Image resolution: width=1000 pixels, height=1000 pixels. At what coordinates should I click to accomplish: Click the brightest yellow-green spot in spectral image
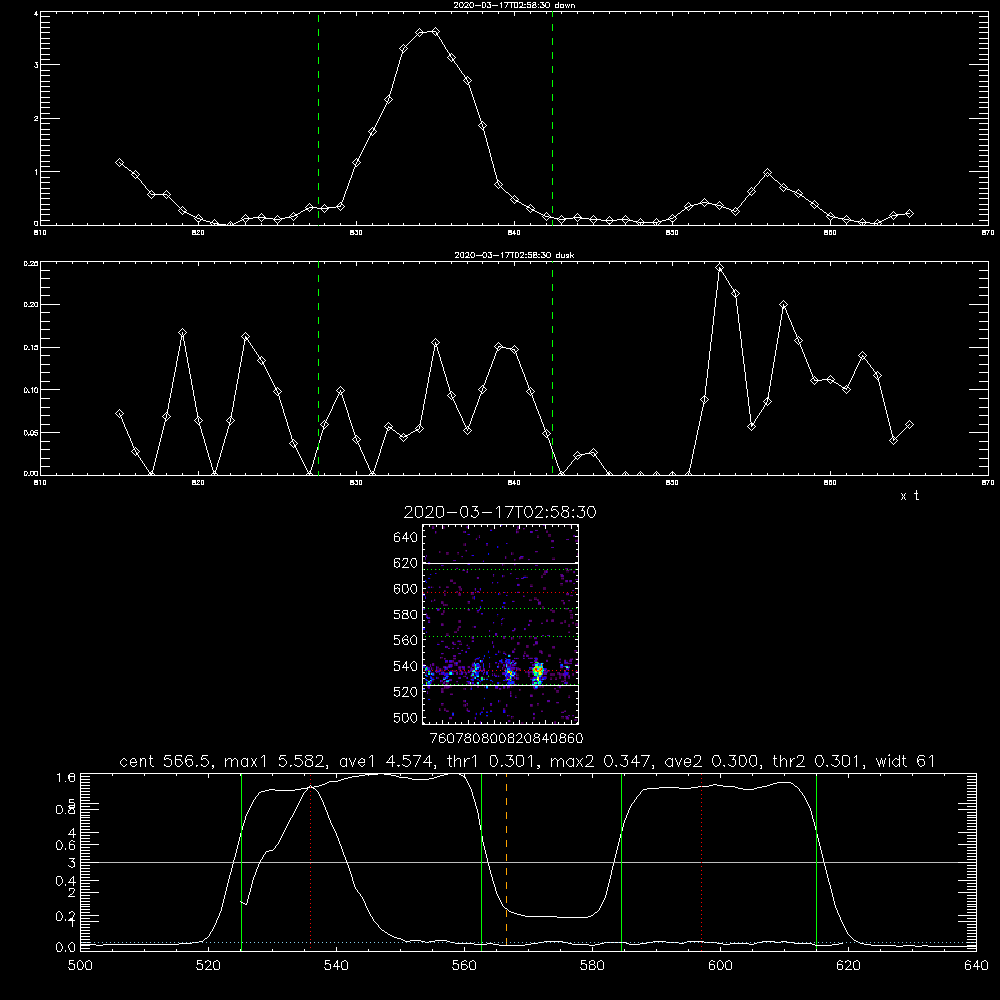[538, 670]
